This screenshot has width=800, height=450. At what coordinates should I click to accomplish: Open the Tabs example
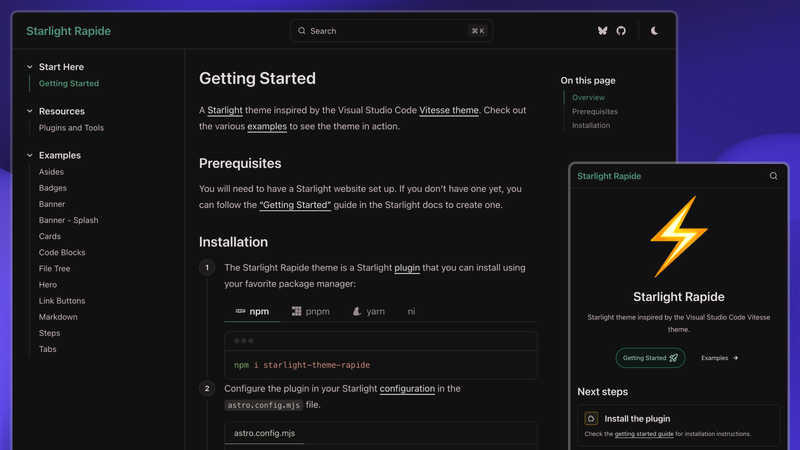(x=47, y=349)
